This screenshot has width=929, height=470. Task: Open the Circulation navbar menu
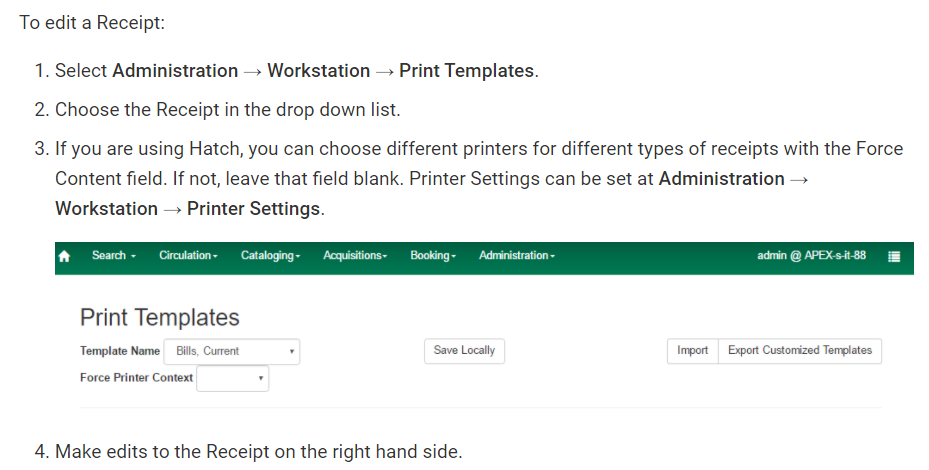[188, 255]
